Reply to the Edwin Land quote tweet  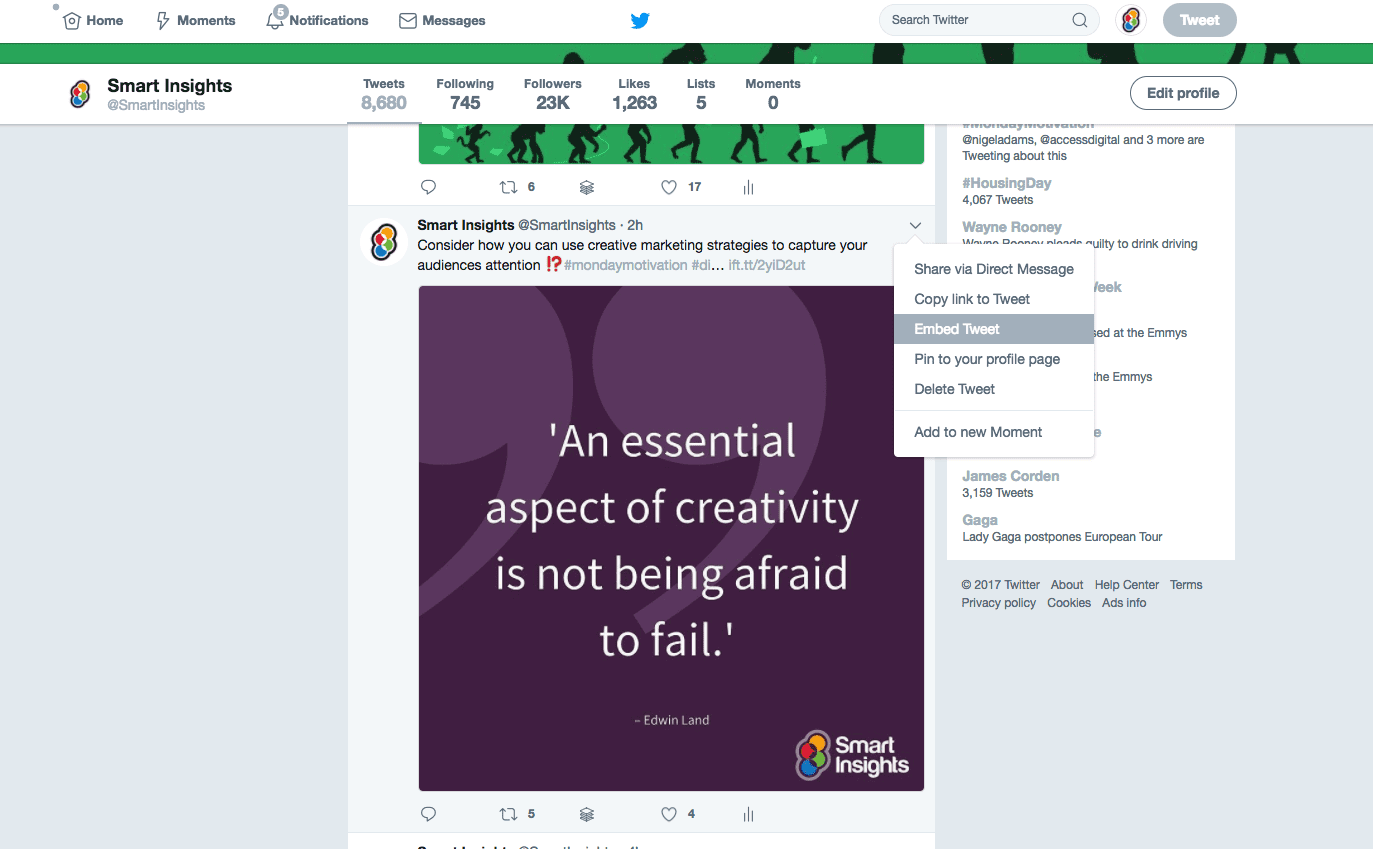(428, 813)
